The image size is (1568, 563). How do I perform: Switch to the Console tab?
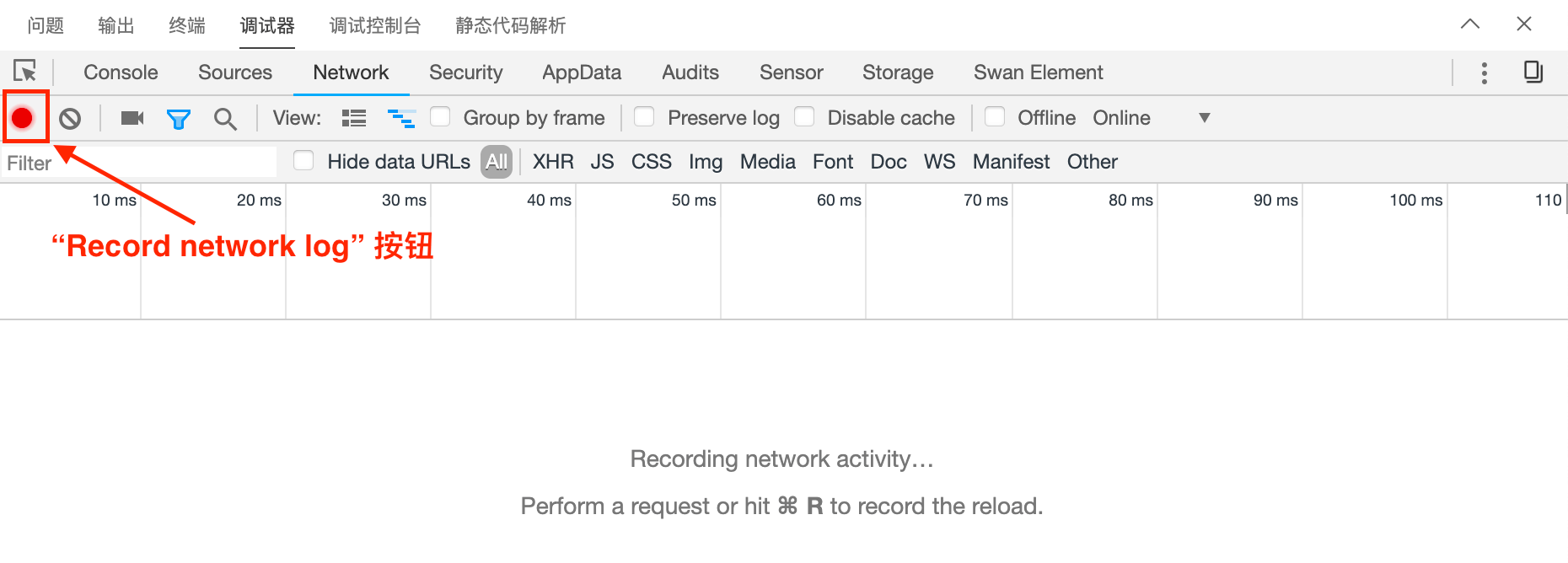[x=121, y=72]
